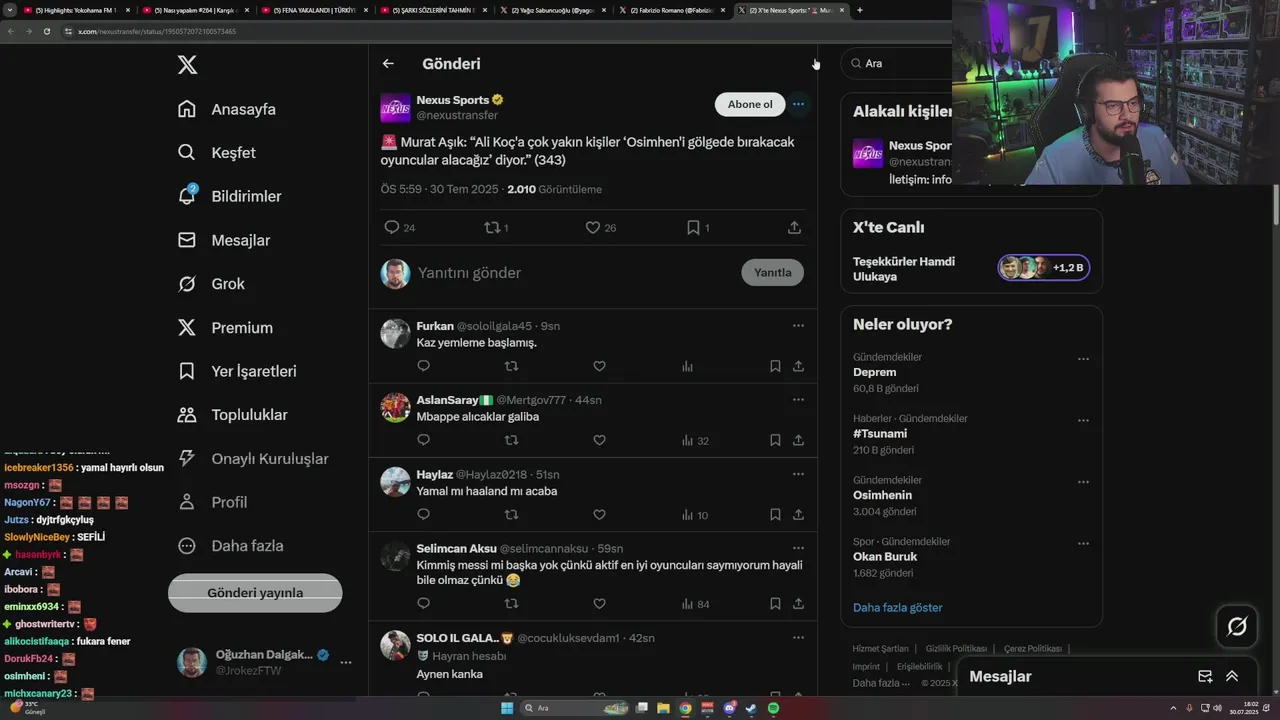Click Nexus Sports profile avatar in post
Image resolution: width=1280 pixels, height=720 pixels.
point(396,107)
